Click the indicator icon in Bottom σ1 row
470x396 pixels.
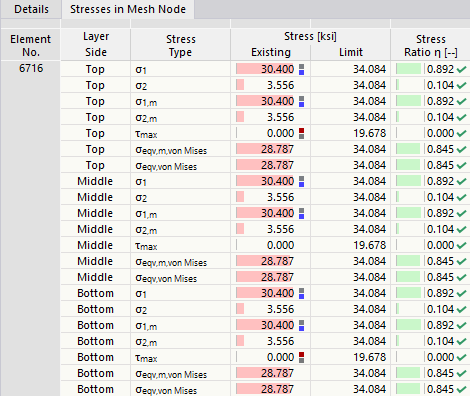click(301, 293)
